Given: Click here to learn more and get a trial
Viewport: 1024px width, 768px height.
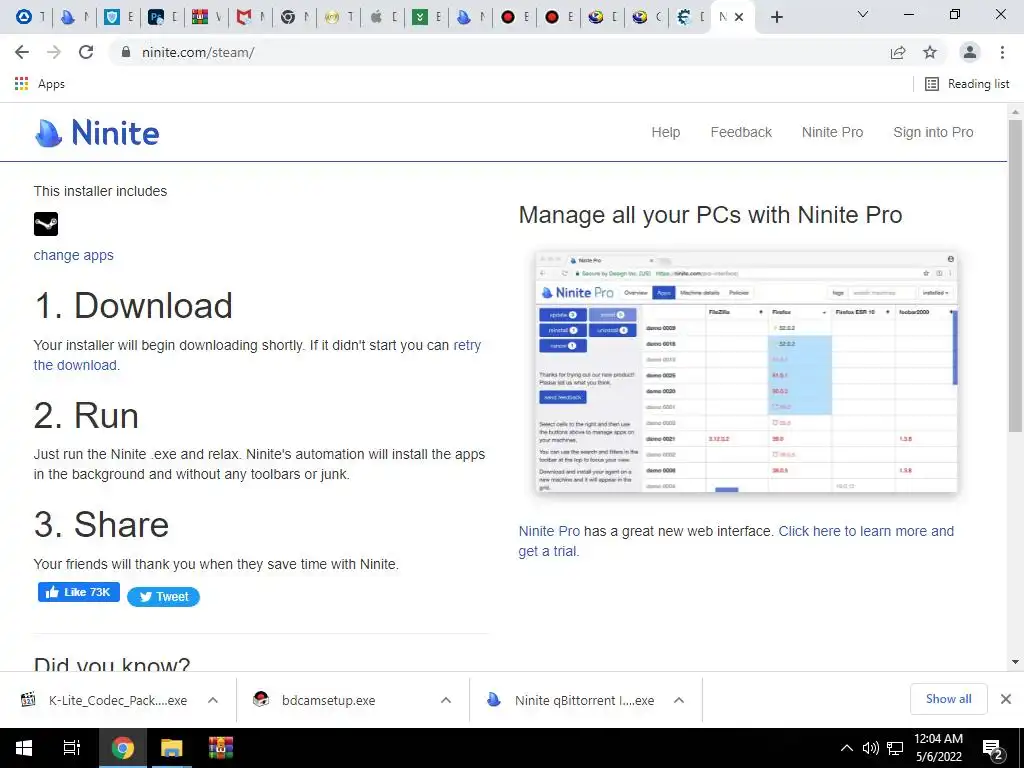Looking at the screenshot, I should pos(736,541).
